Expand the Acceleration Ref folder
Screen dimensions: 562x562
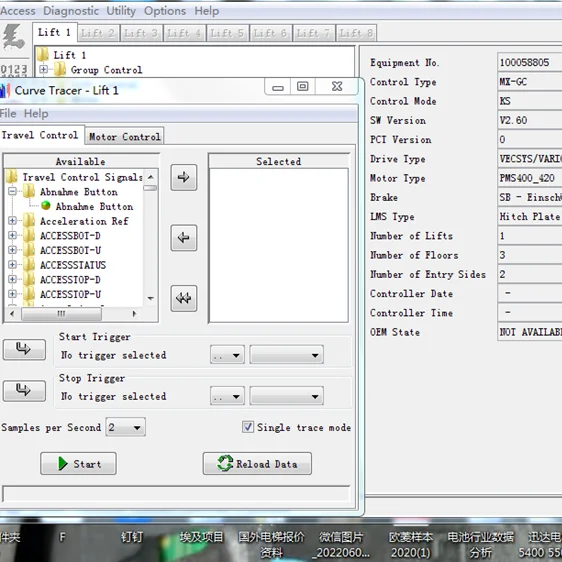[x=12, y=221]
